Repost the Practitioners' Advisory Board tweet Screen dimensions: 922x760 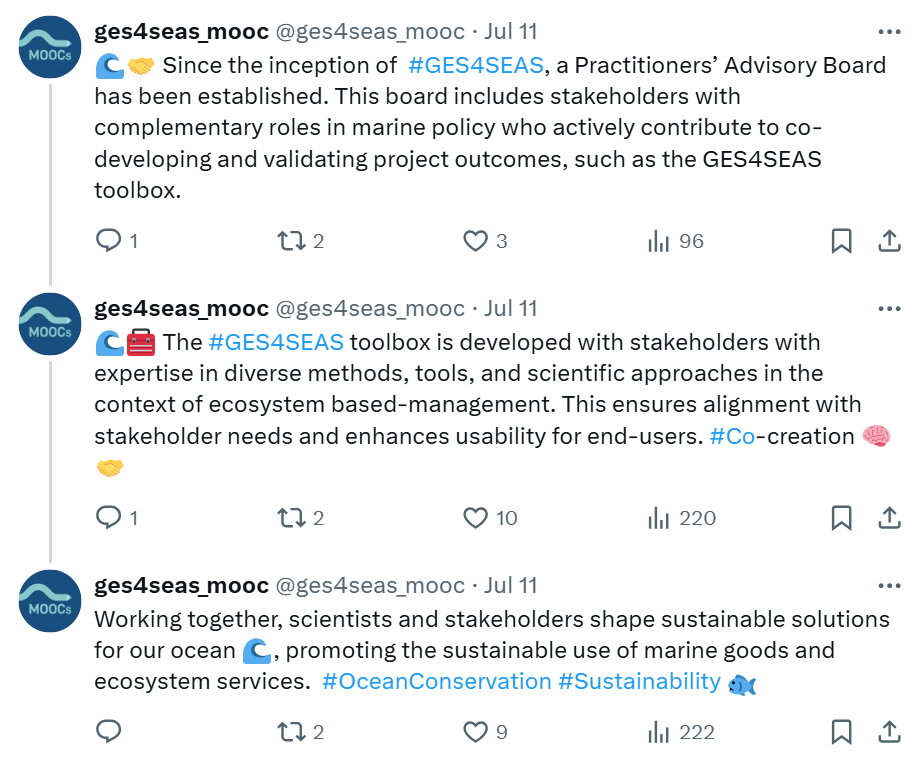coord(291,241)
